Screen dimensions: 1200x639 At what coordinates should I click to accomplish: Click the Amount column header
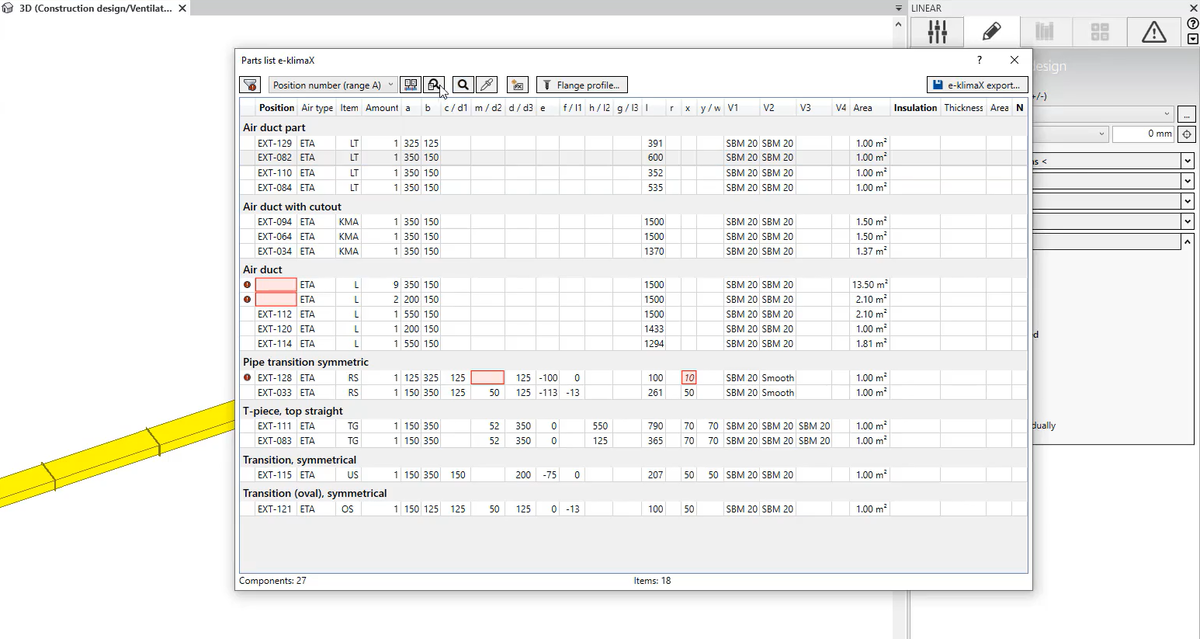[382, 108]
